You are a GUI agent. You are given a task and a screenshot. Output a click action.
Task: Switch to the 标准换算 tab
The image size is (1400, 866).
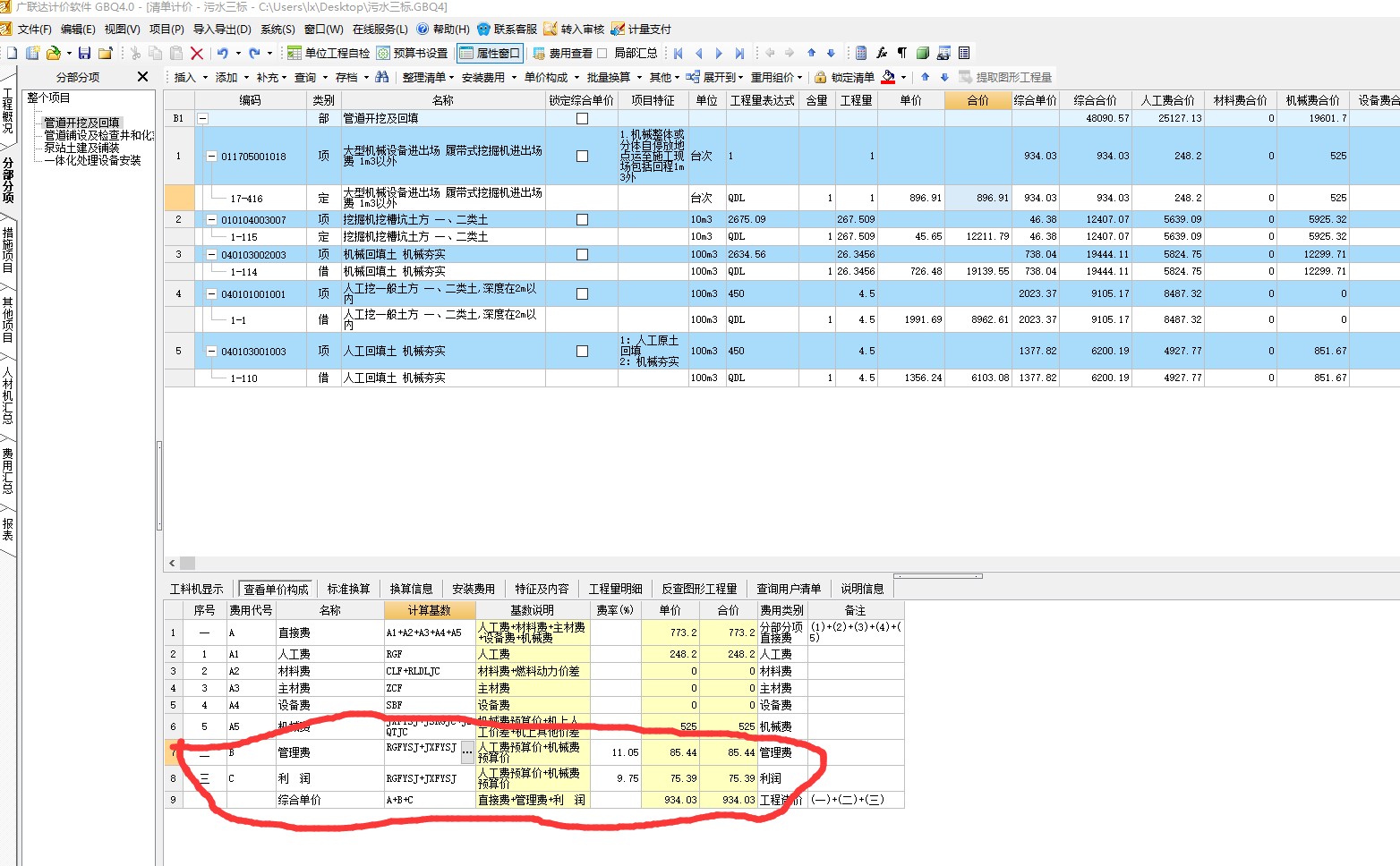click(x=348, y=589)
